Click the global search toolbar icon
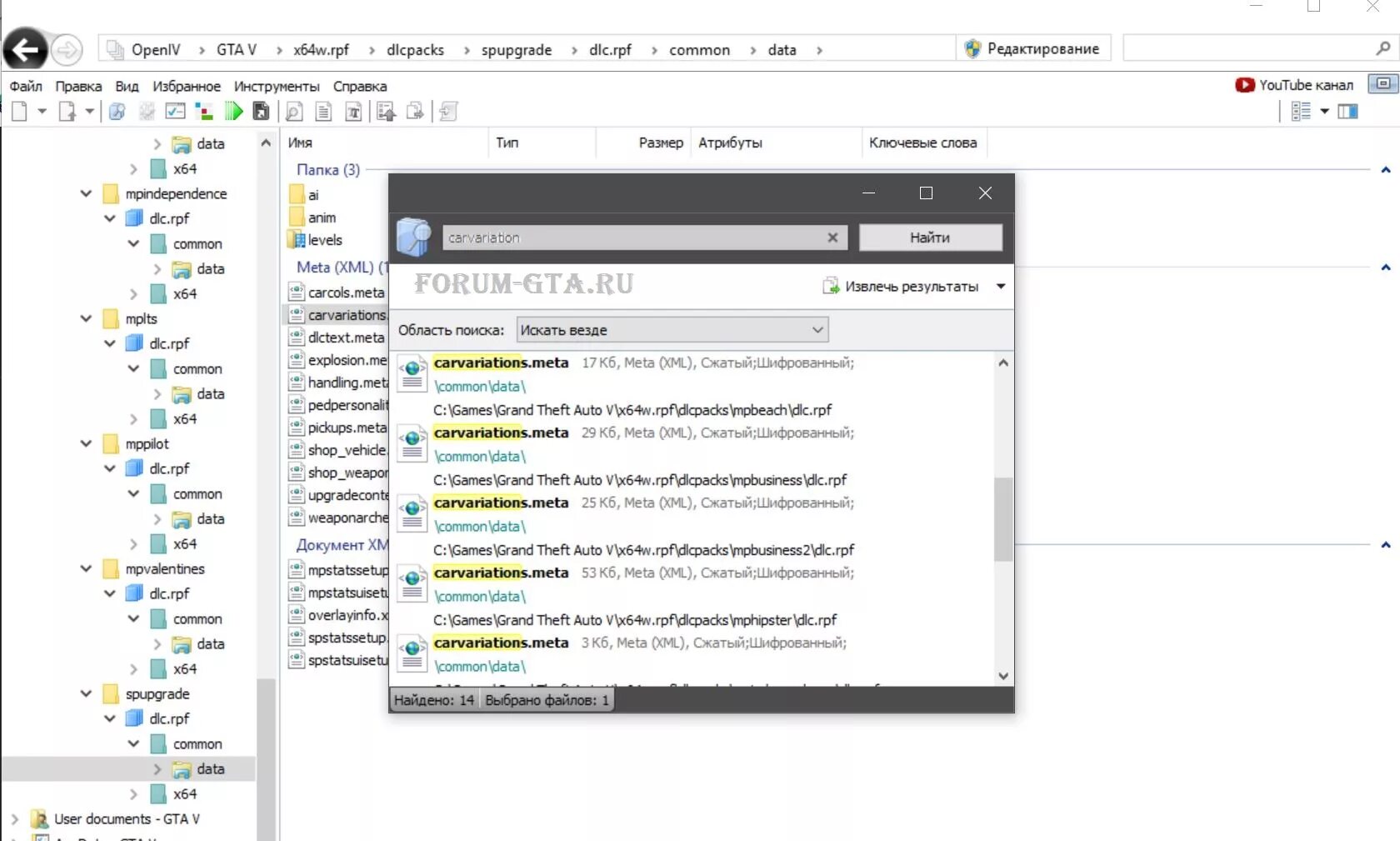This screenshot has height=841, width=1400. coord(117,111)
